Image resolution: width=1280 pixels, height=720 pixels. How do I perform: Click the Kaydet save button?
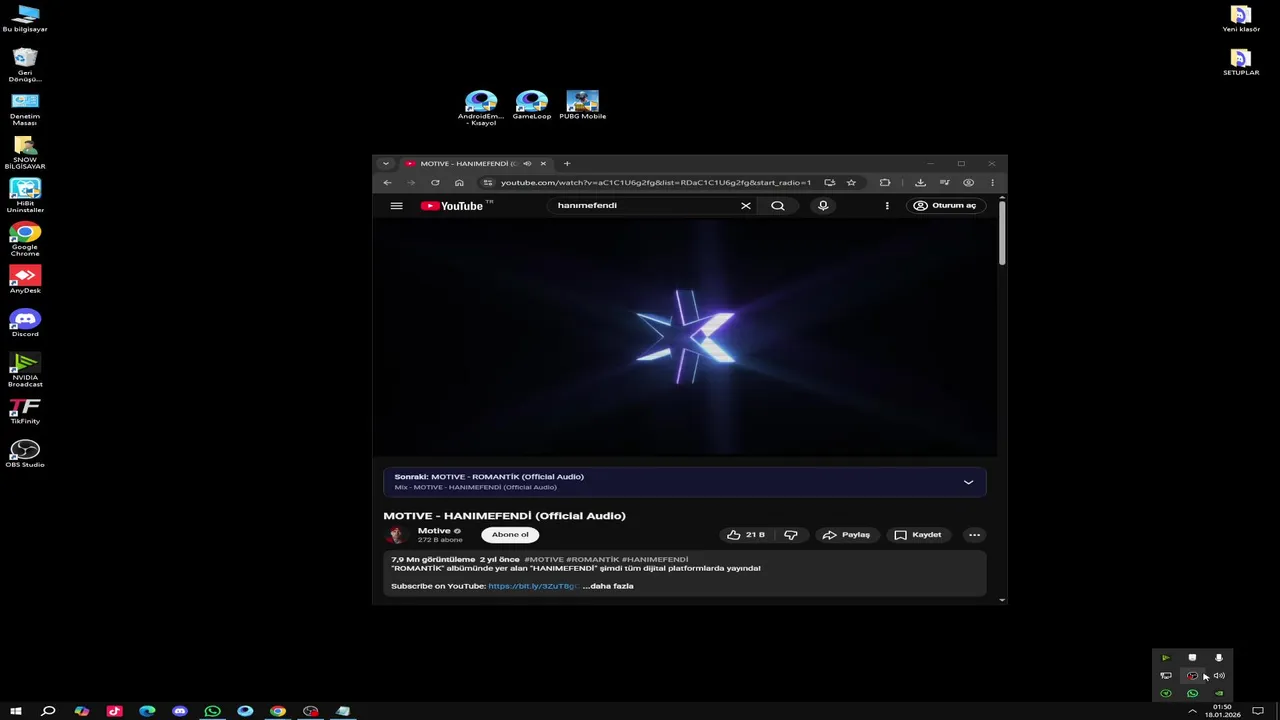918,535
